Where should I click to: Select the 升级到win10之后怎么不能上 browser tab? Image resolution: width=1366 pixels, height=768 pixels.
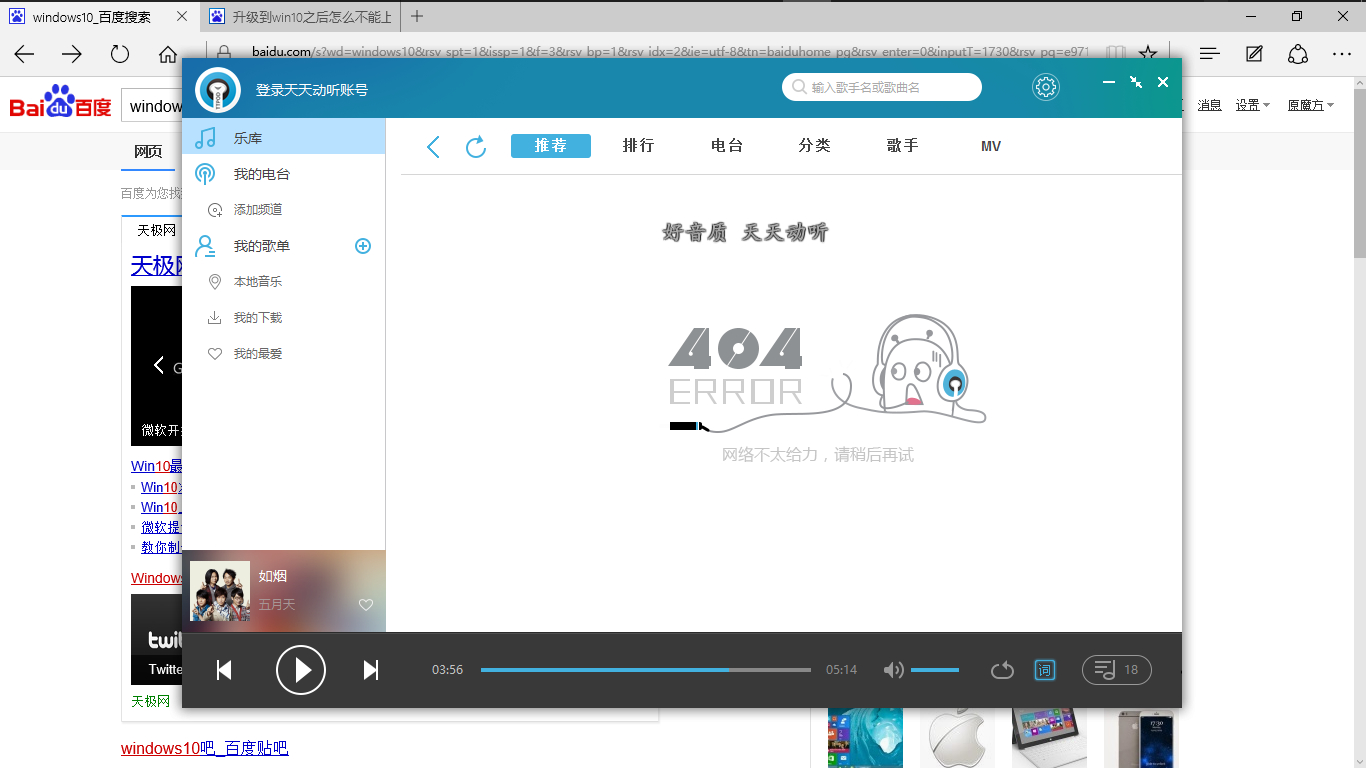coord(300,17)
